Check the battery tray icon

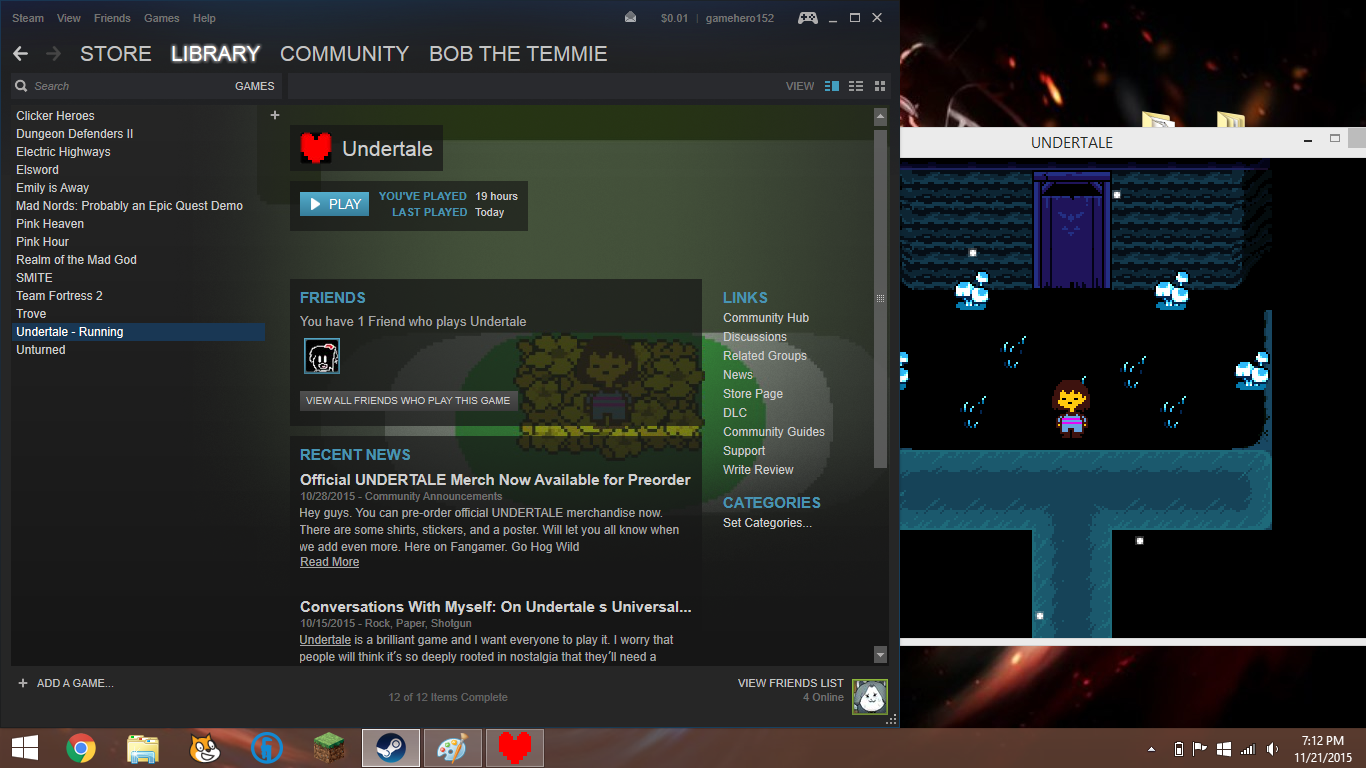coord(1178,748)
